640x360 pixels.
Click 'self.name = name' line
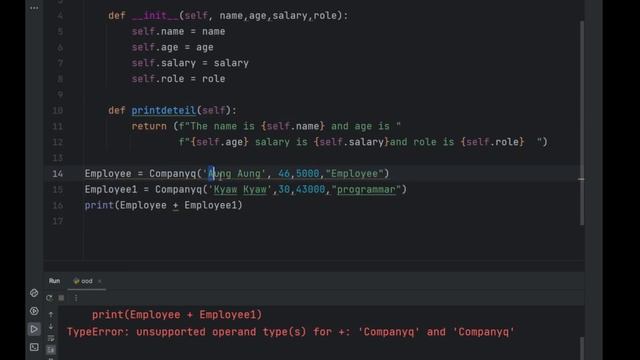[x=178, y=31]
